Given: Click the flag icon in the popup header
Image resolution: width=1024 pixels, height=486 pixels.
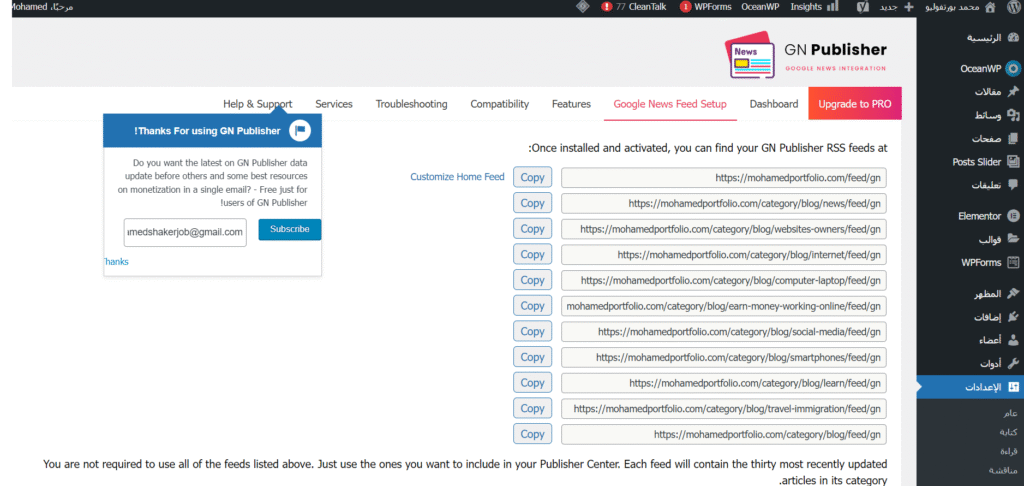Looking at the screenshot, I should coord(300,131).
